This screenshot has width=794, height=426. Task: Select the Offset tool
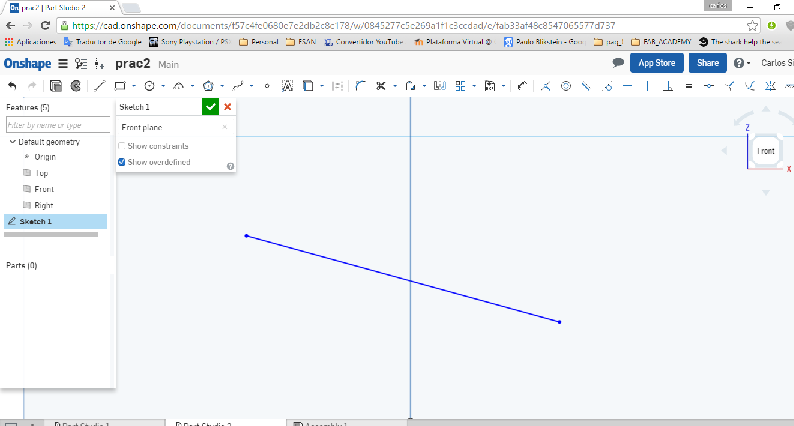[411, 86]
